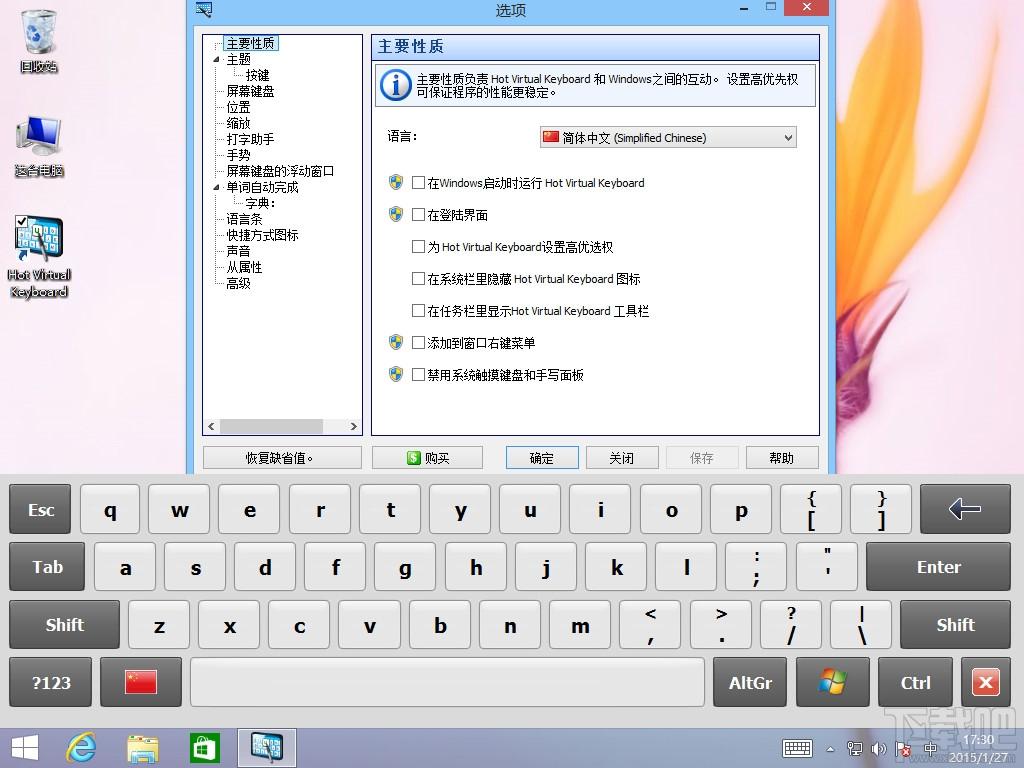Open the Windows Store taskbar icon
This screenshot has width=1024, height=768.
coord(204,748)
